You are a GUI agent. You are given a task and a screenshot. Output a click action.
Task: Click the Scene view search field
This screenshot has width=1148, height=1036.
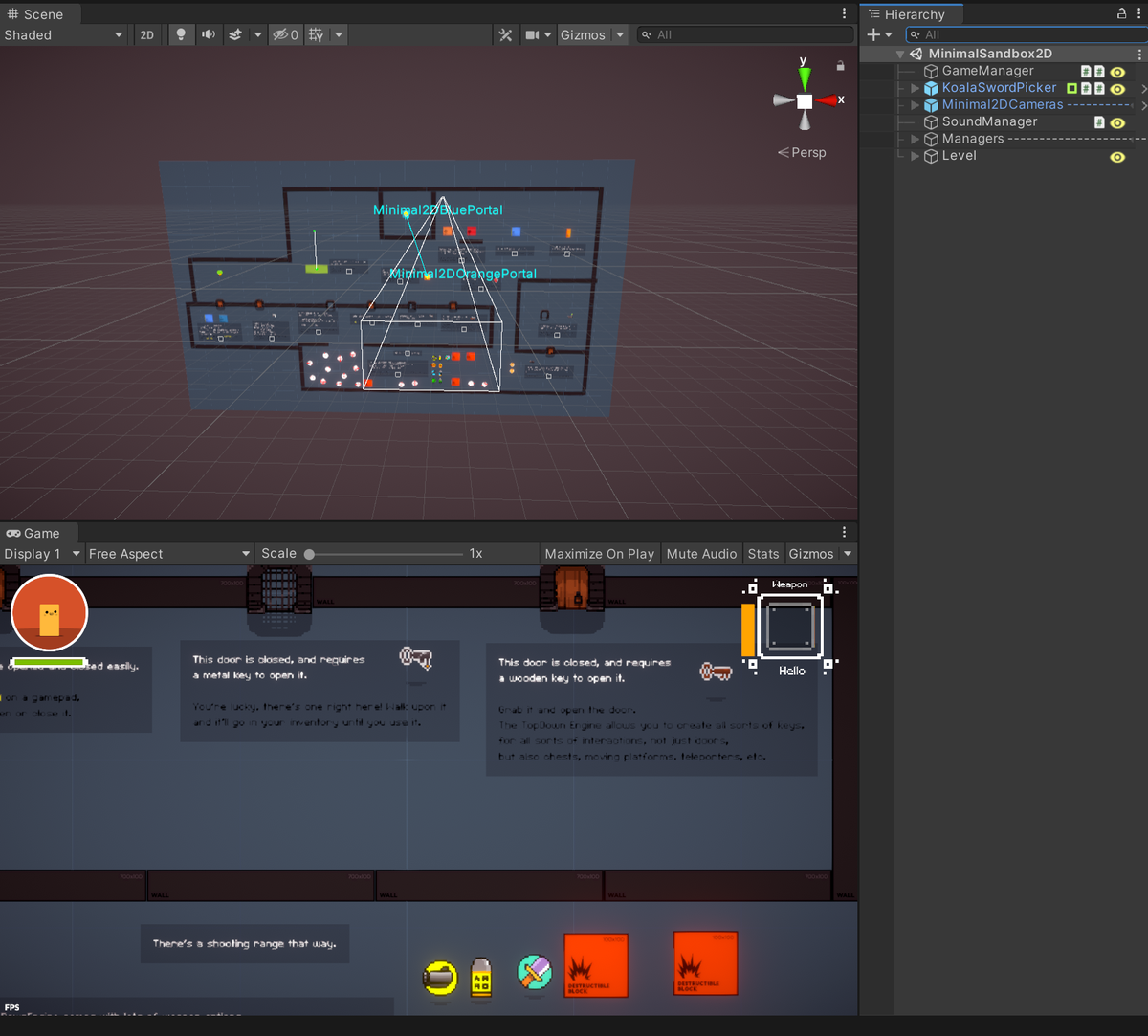pos(745,34)
